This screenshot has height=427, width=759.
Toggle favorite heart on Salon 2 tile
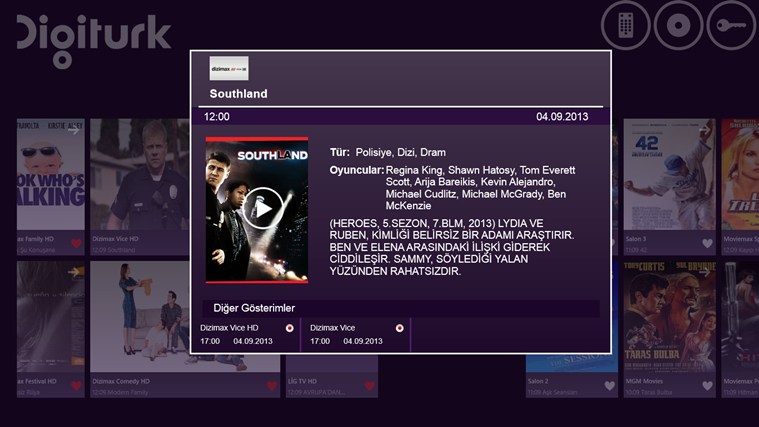(x=609, y=386)
